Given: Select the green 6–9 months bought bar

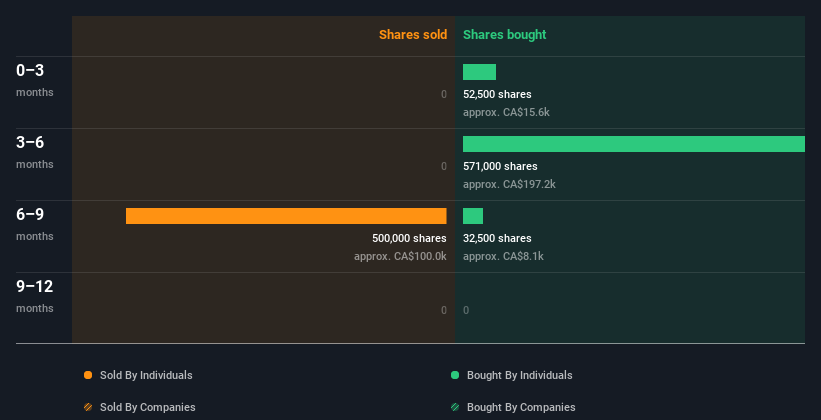Looking at the screenshot, I should (x=473, y=216).
